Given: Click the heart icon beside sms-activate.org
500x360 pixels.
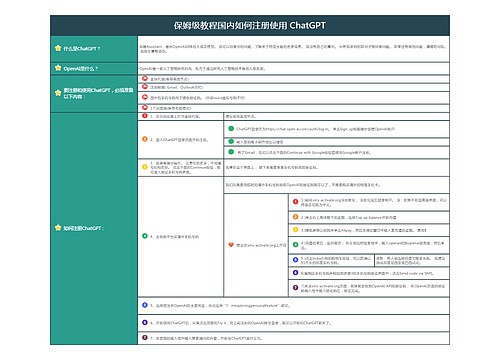Looking at the screenshot, I should (231, 245).
